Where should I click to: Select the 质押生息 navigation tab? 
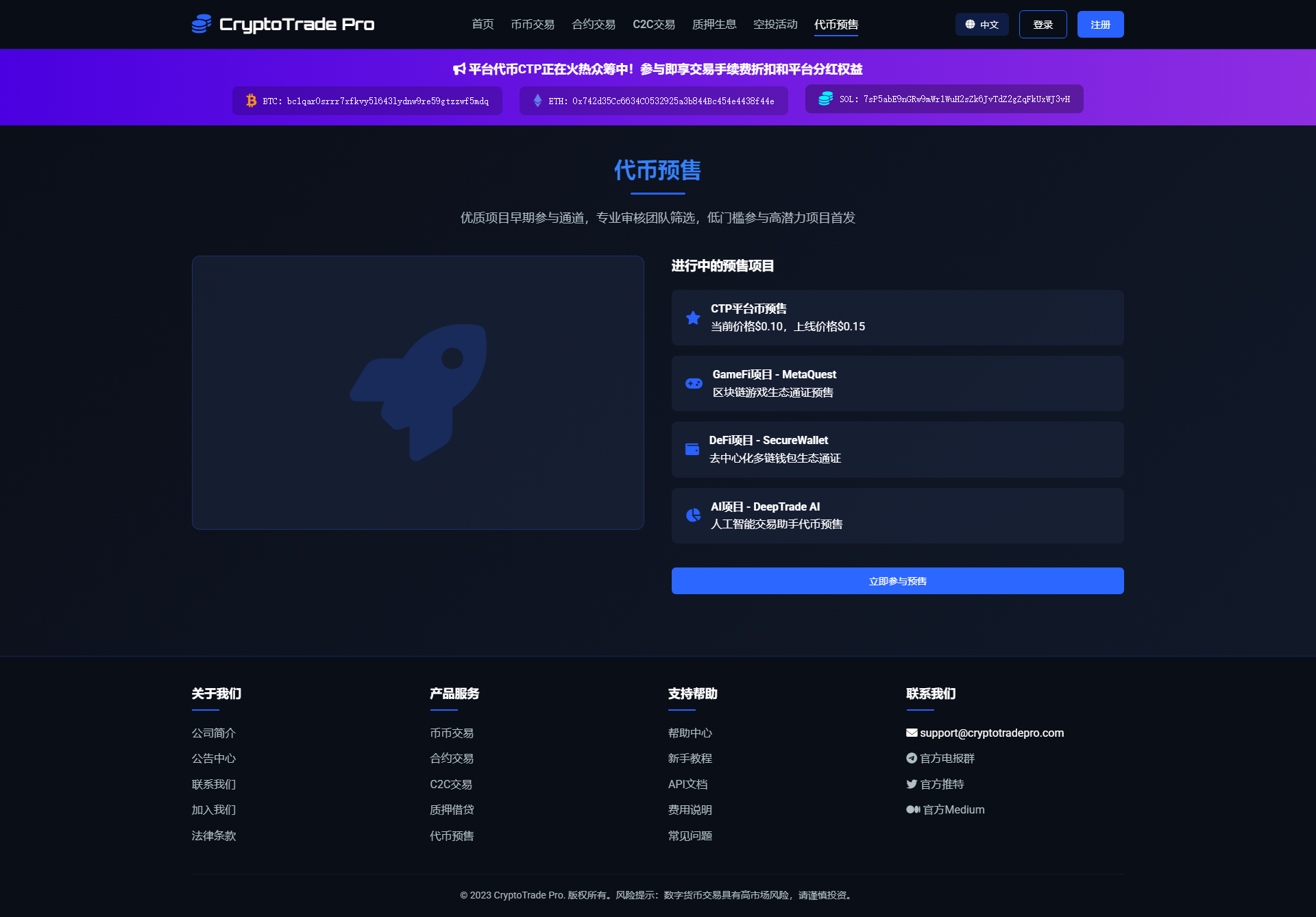coord(714,25)
